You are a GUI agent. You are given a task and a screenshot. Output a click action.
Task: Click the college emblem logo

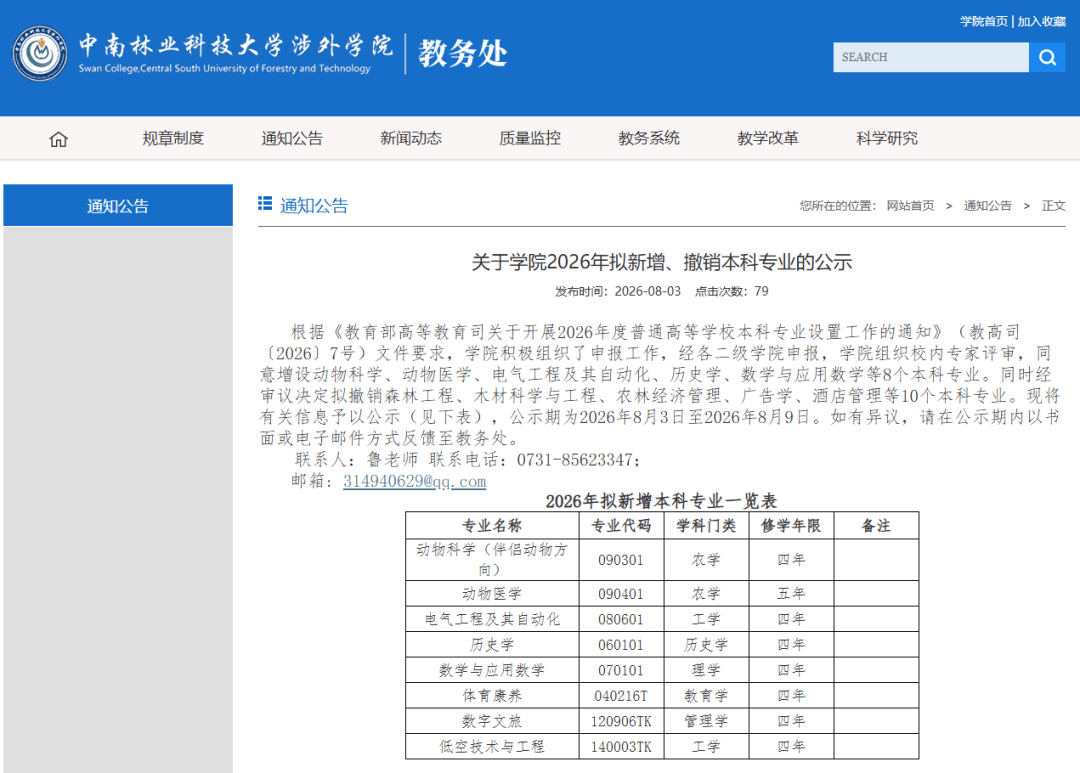[40, 53]
